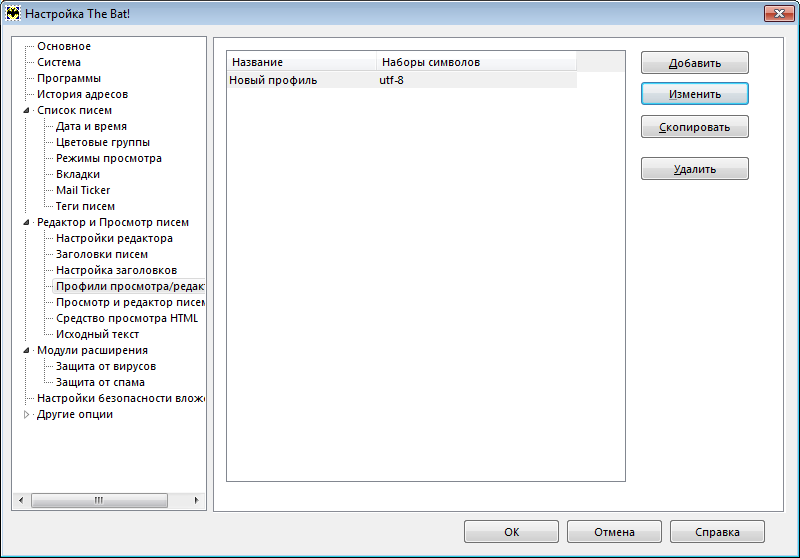800x558 pixels.
Task: Click The Bat! icon in title bar
Action: point(12,13)
